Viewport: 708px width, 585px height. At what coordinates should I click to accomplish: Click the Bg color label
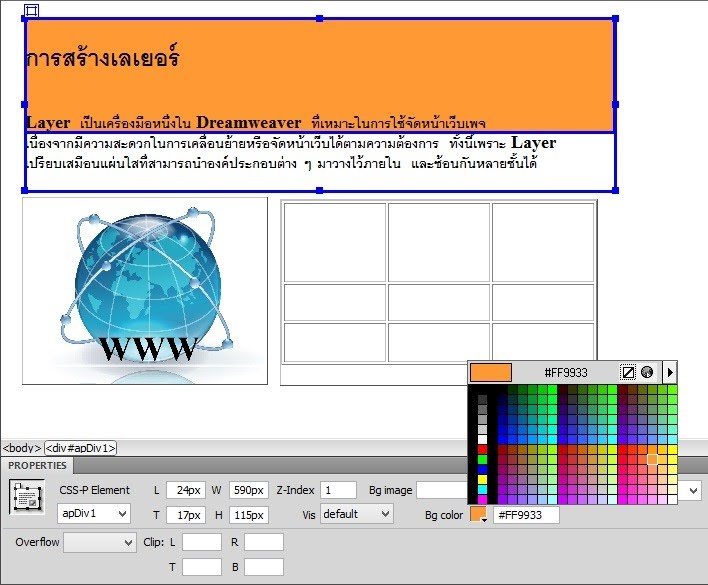[x=444, y=515]
